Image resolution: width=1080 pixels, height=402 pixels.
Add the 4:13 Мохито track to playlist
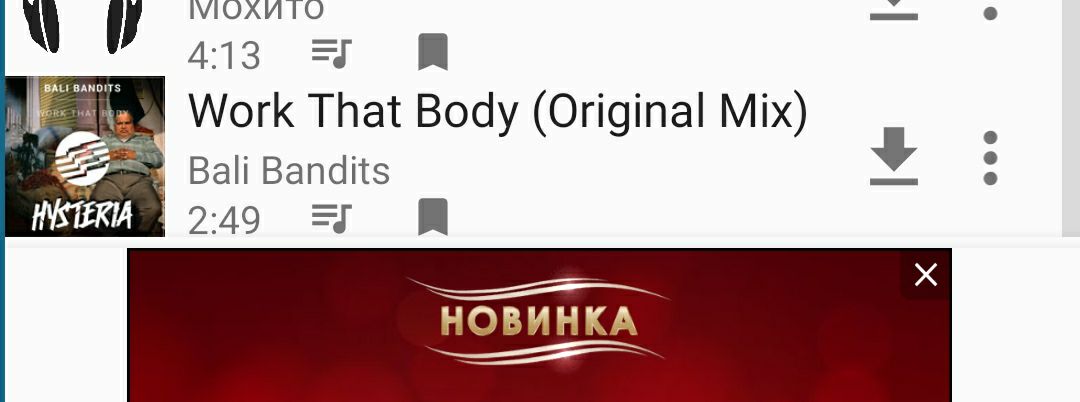point(331,52)
